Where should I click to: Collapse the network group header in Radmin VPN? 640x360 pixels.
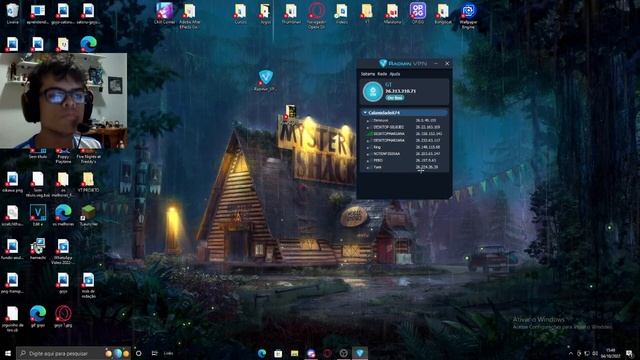(x=404, y=112)
